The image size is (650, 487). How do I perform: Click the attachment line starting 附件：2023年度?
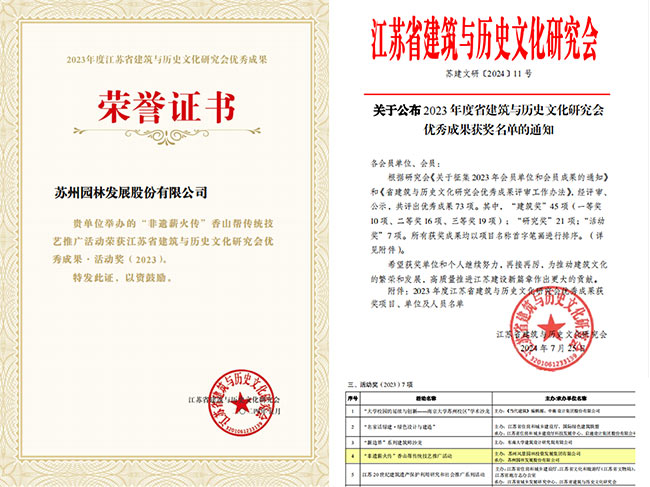pos(496,291)
